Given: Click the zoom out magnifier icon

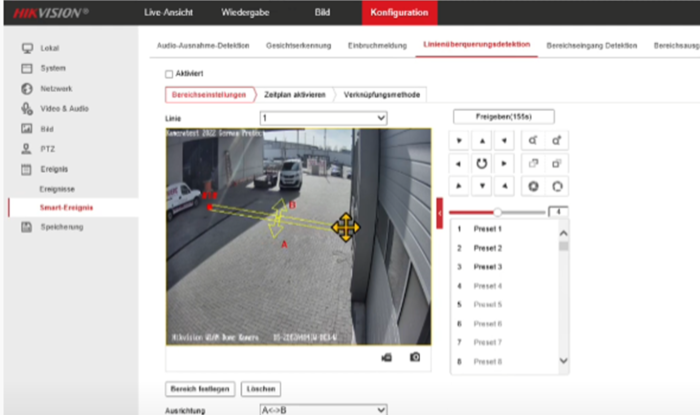Looking at the screenshot, I should click(533, 141).
